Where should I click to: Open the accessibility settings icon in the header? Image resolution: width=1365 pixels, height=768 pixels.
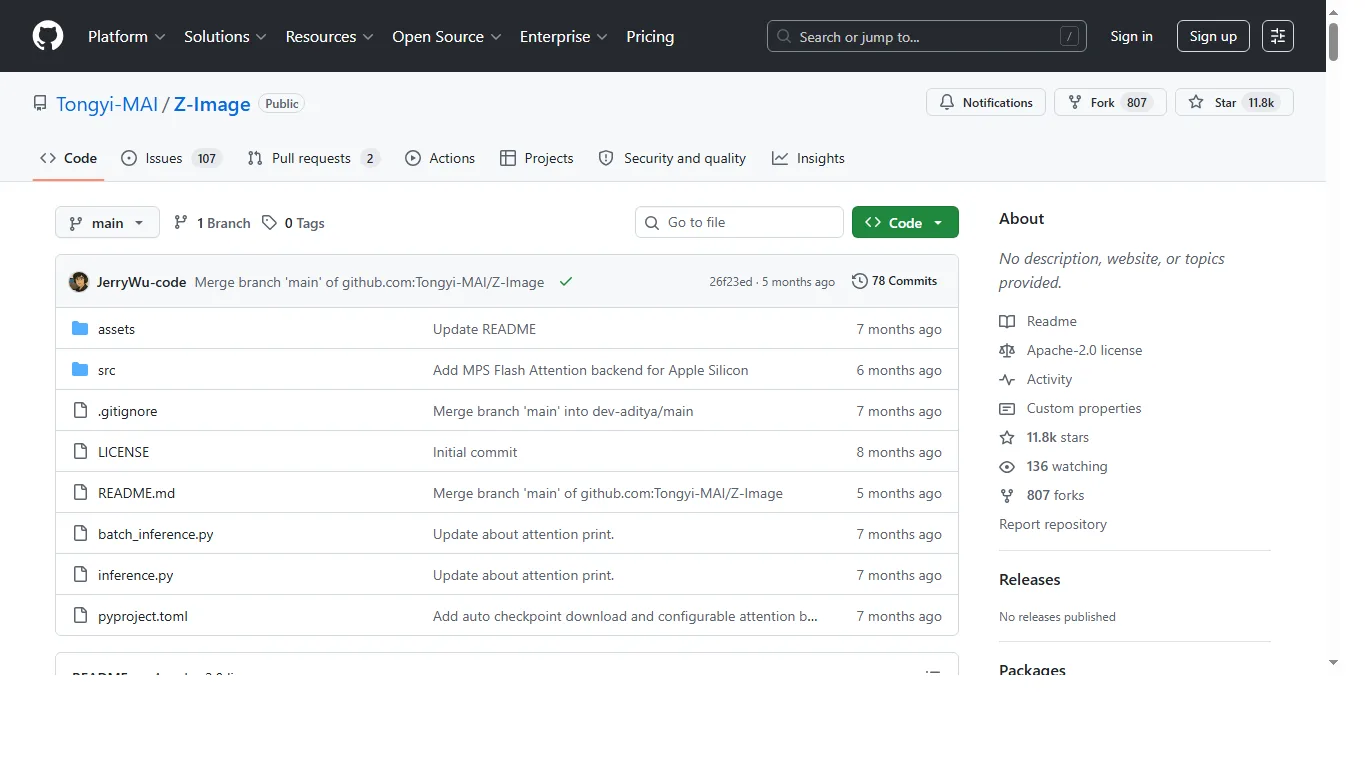(1278, 36)
